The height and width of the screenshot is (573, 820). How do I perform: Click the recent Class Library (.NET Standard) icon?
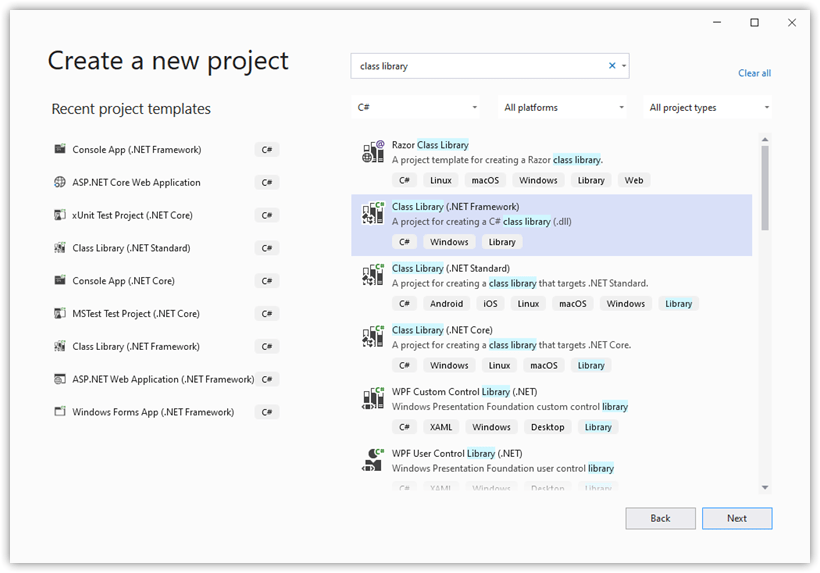pyautogui.click(x=60, y=248)
